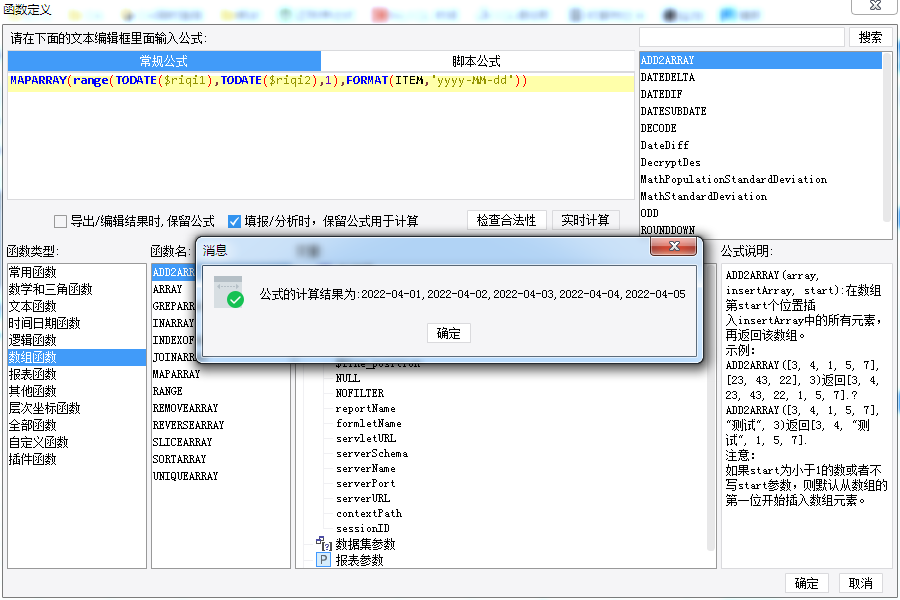900x600 pixels.
Task: Click the variable tree vertical scrollbar
Action: [x=711, y=459]
